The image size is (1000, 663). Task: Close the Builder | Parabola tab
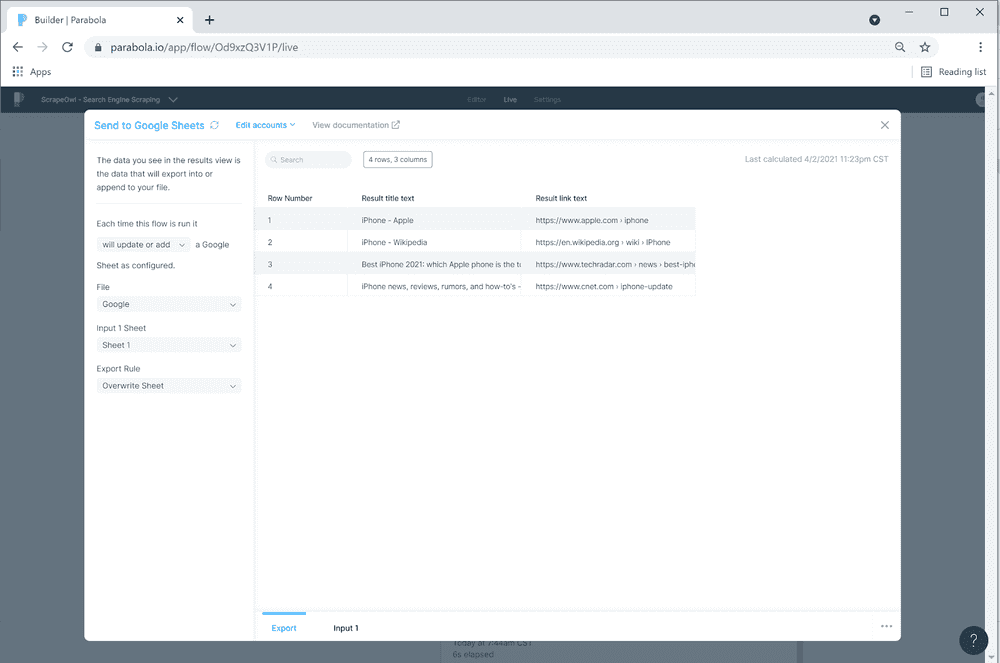[x=180, y=20]
